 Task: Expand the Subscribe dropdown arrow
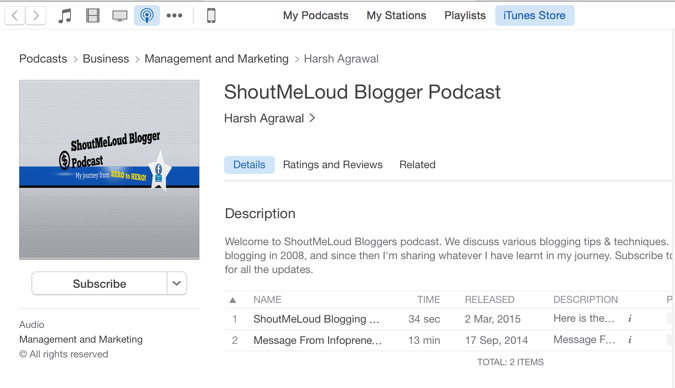tap(176, 283)
